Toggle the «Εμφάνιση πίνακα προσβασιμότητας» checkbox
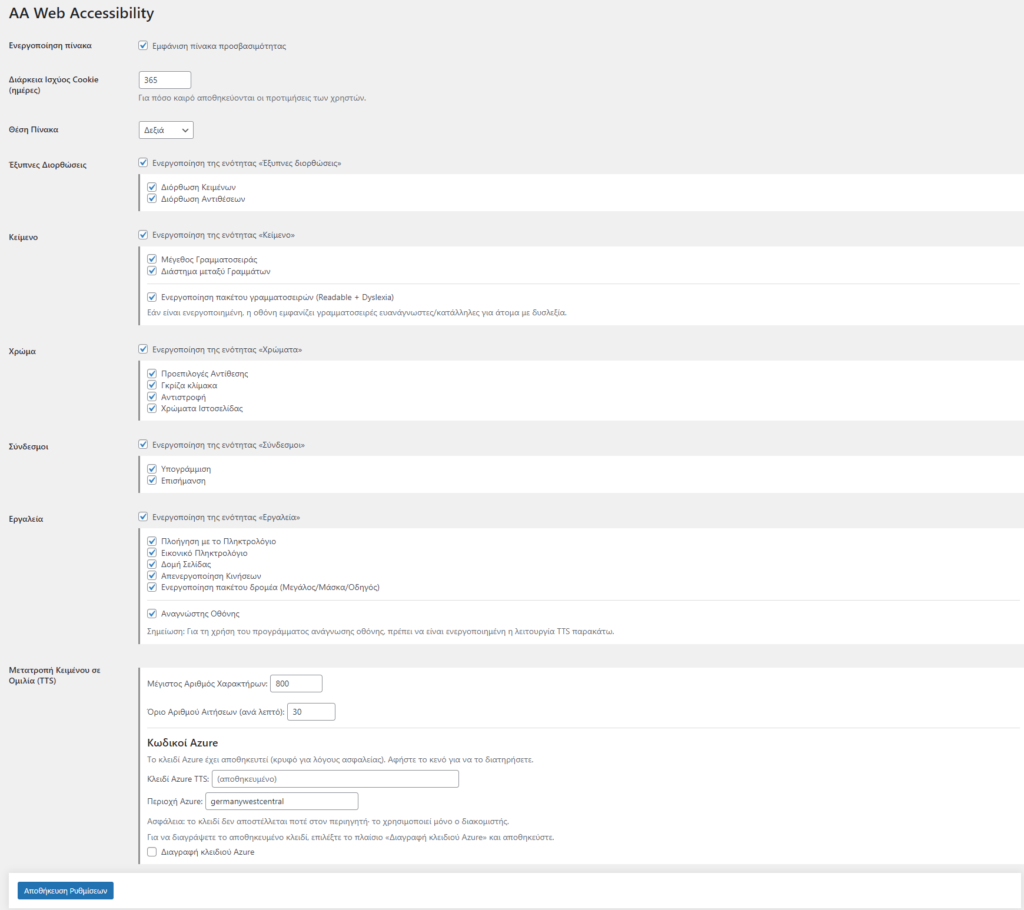Screen dimensions: 1024x910 [143, 46]
